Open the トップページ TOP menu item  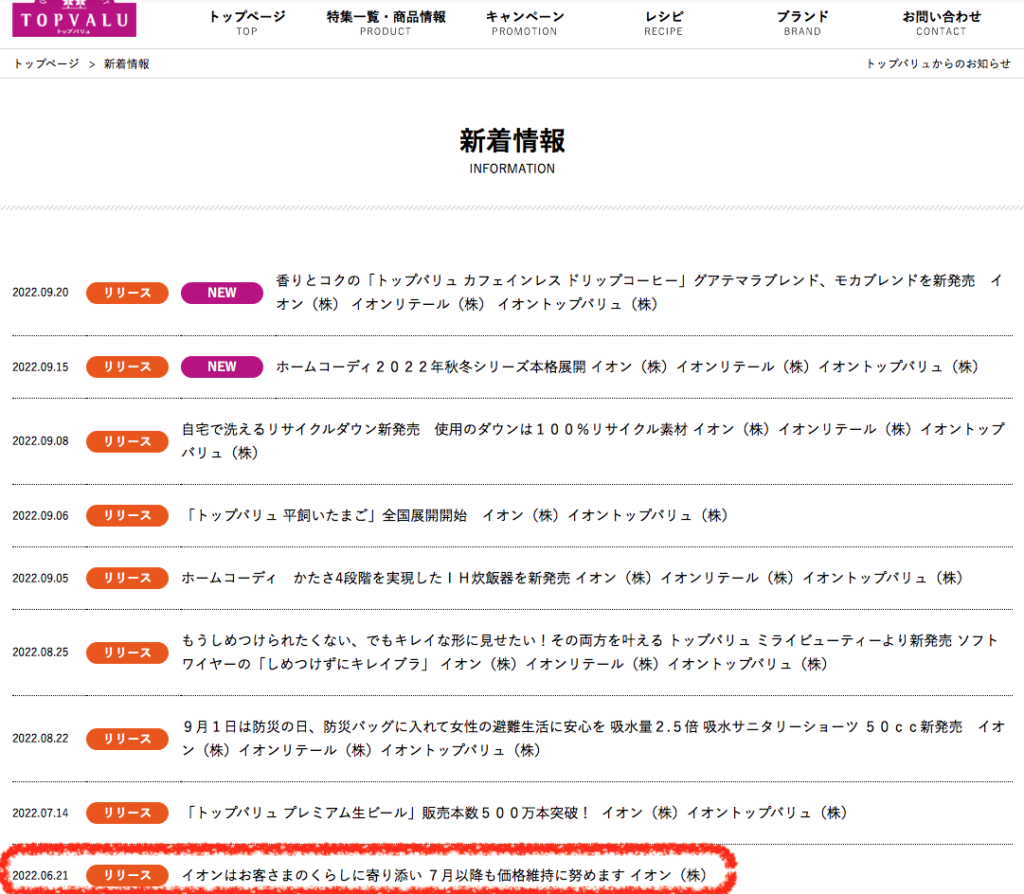click(247, 23)
